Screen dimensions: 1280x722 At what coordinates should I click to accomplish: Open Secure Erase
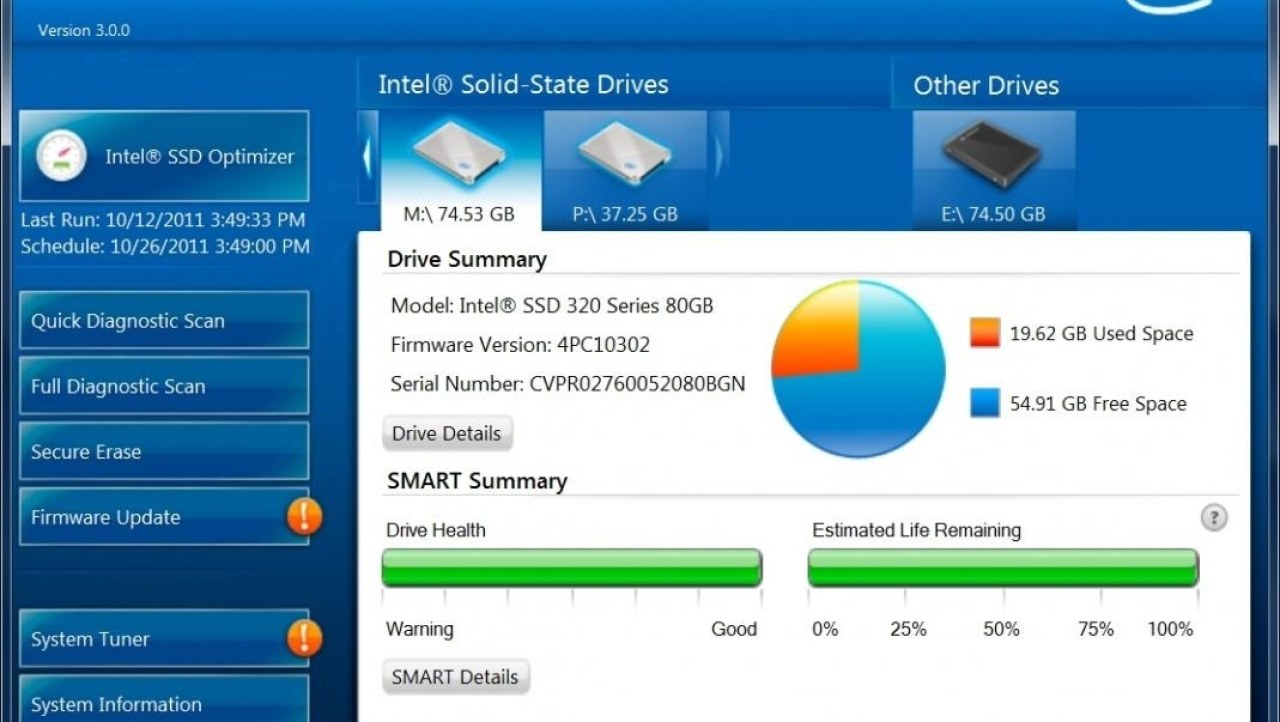coord(164,451)
